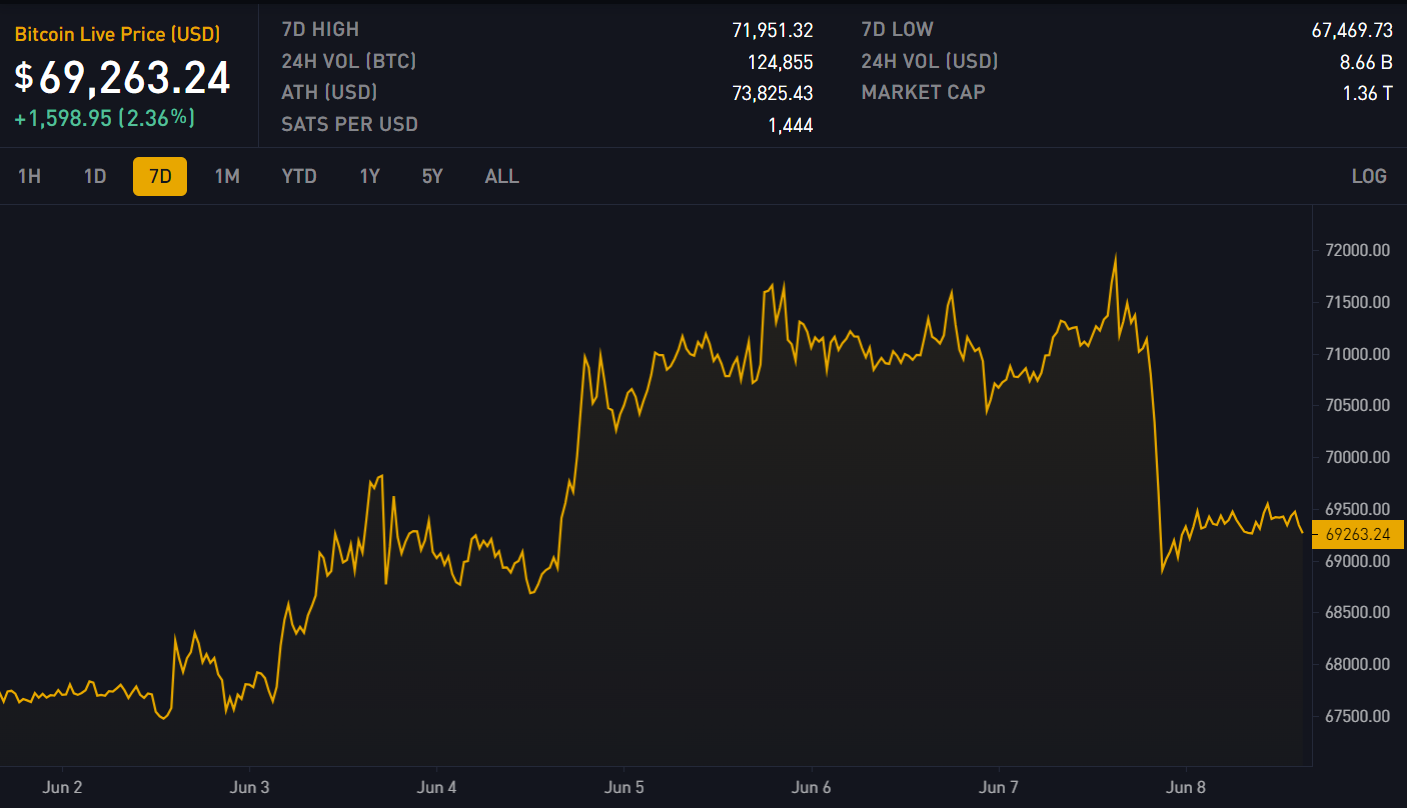Click the Jun 5 date on the x-axis
This screenshot has height=808, width=1407.
pyautogui.click(x=624, y=787)
